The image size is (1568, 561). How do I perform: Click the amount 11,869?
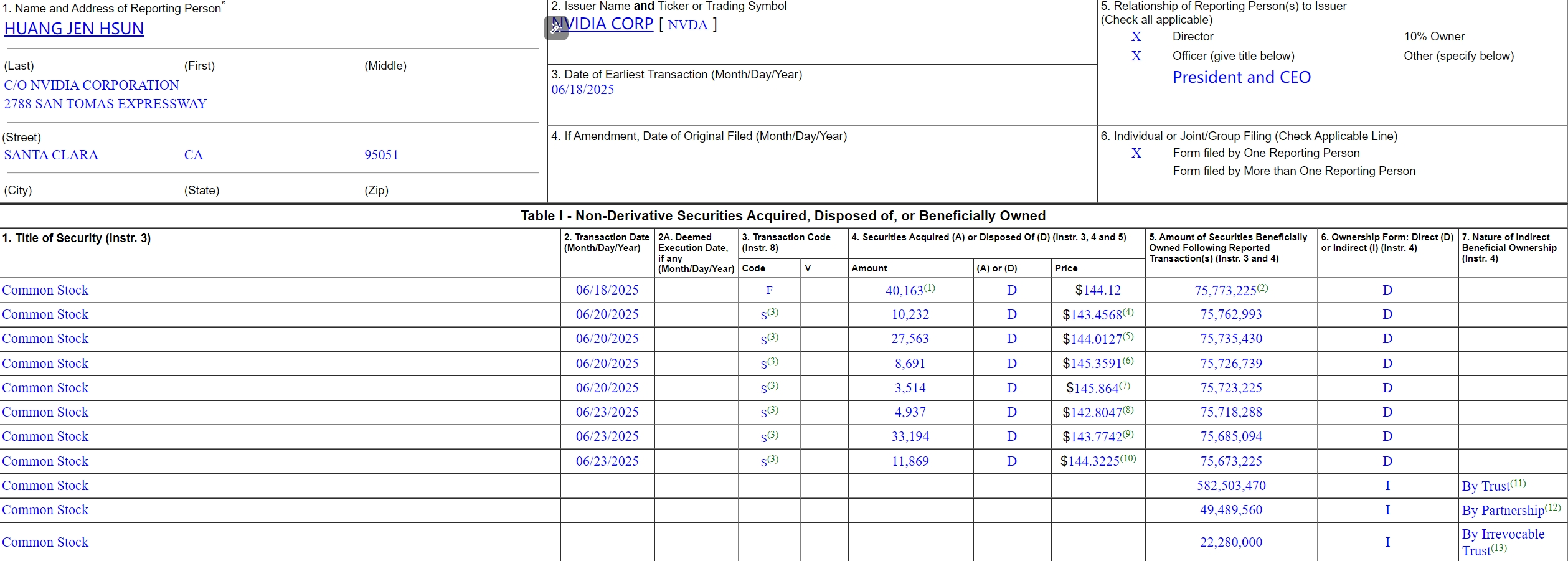pos(910,461)
